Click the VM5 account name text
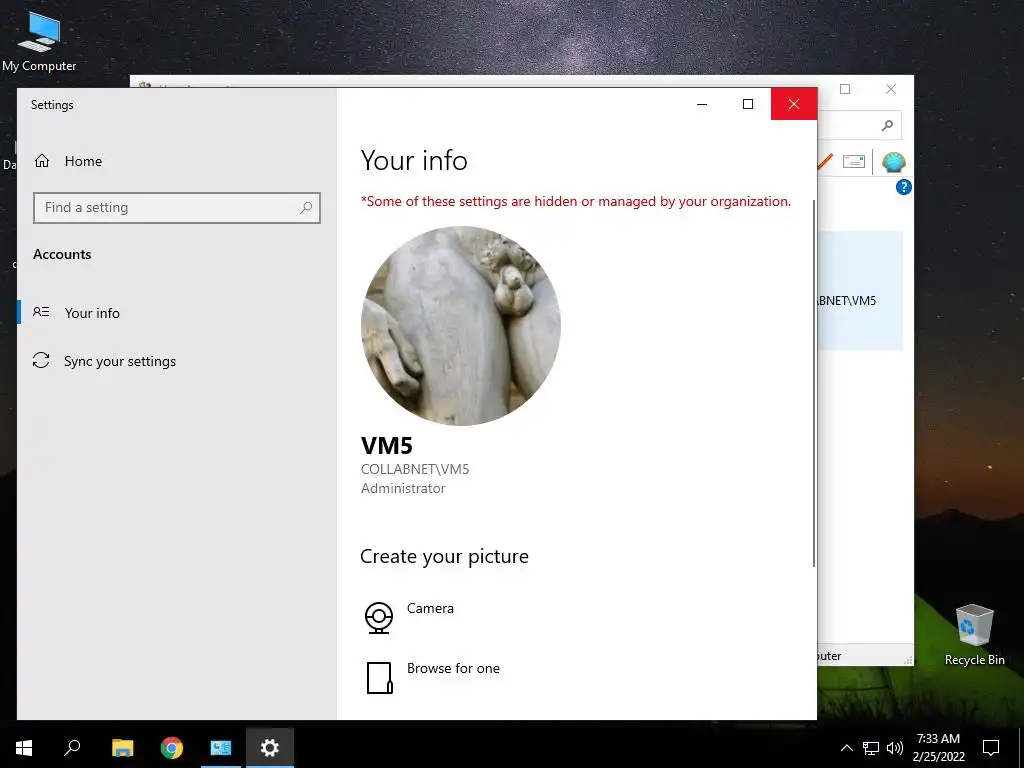This screenshot has height=768, width=1024. pos(387,446)
